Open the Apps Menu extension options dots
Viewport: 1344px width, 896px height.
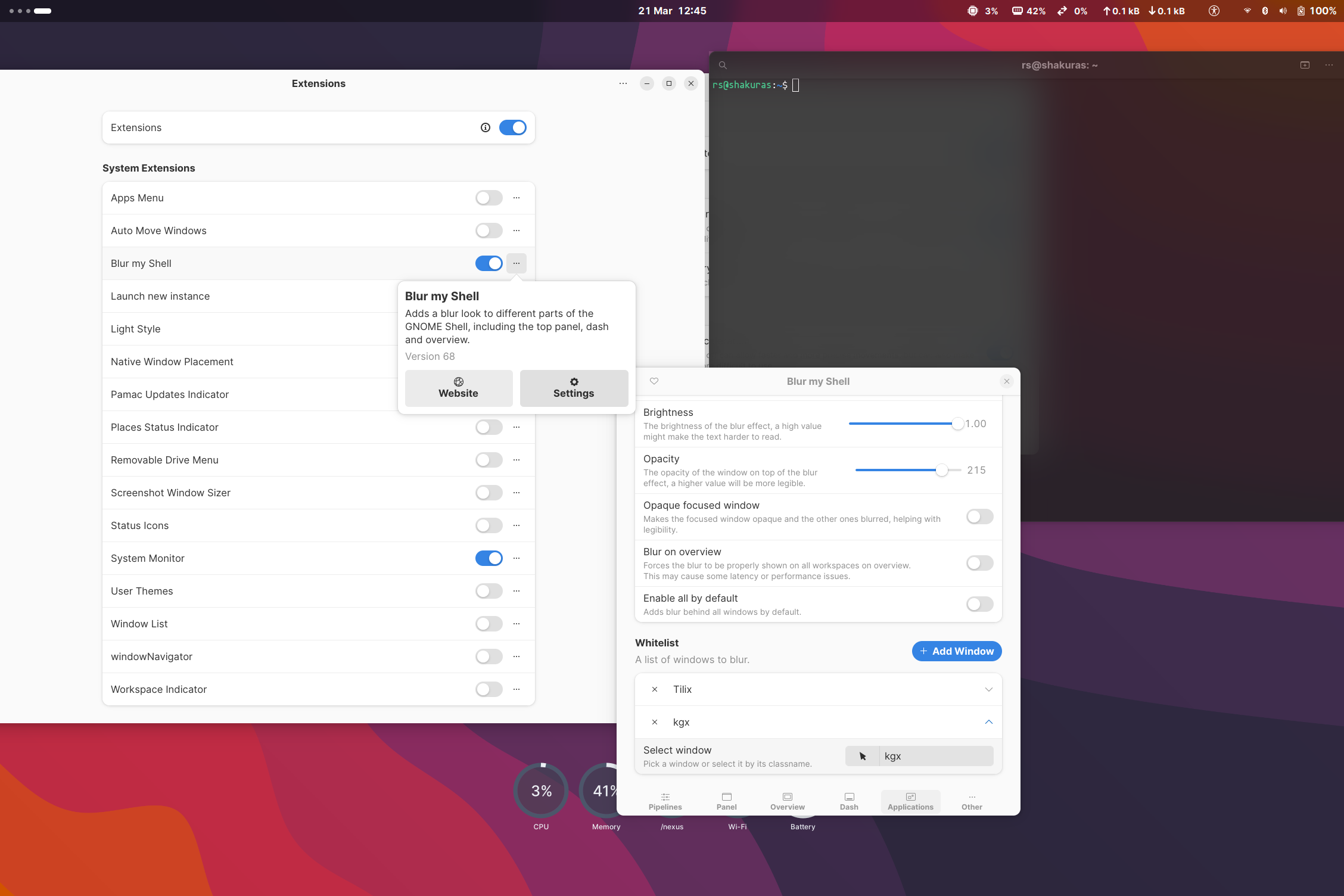click(x=517, y=198)
